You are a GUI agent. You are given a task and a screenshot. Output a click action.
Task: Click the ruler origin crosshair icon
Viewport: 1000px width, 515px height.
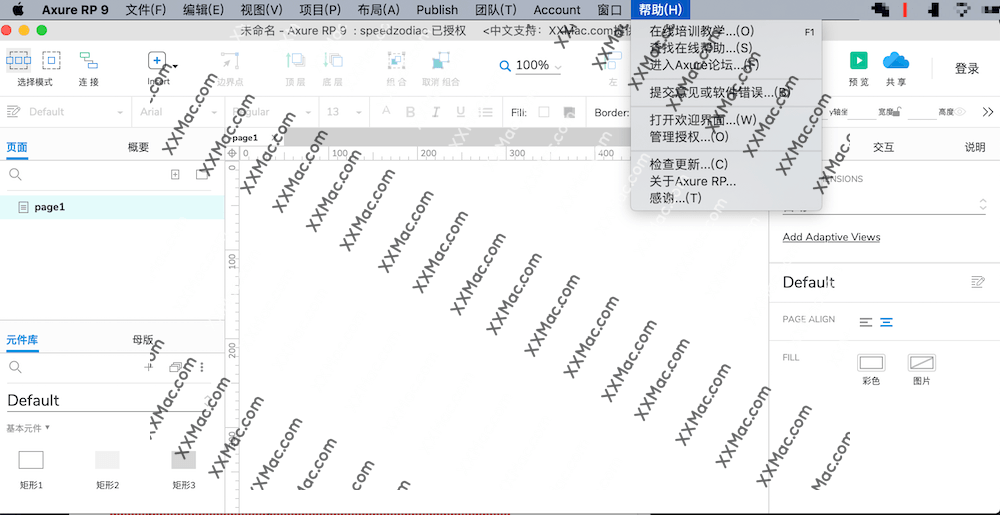(232, 153)
